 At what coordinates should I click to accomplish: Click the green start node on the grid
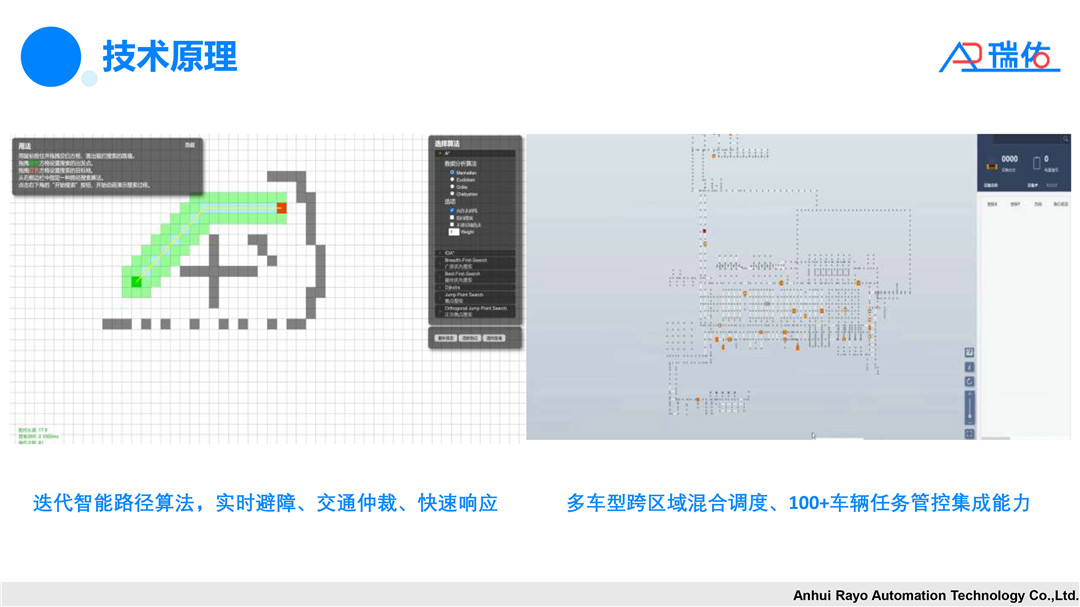tap(137, 282)
